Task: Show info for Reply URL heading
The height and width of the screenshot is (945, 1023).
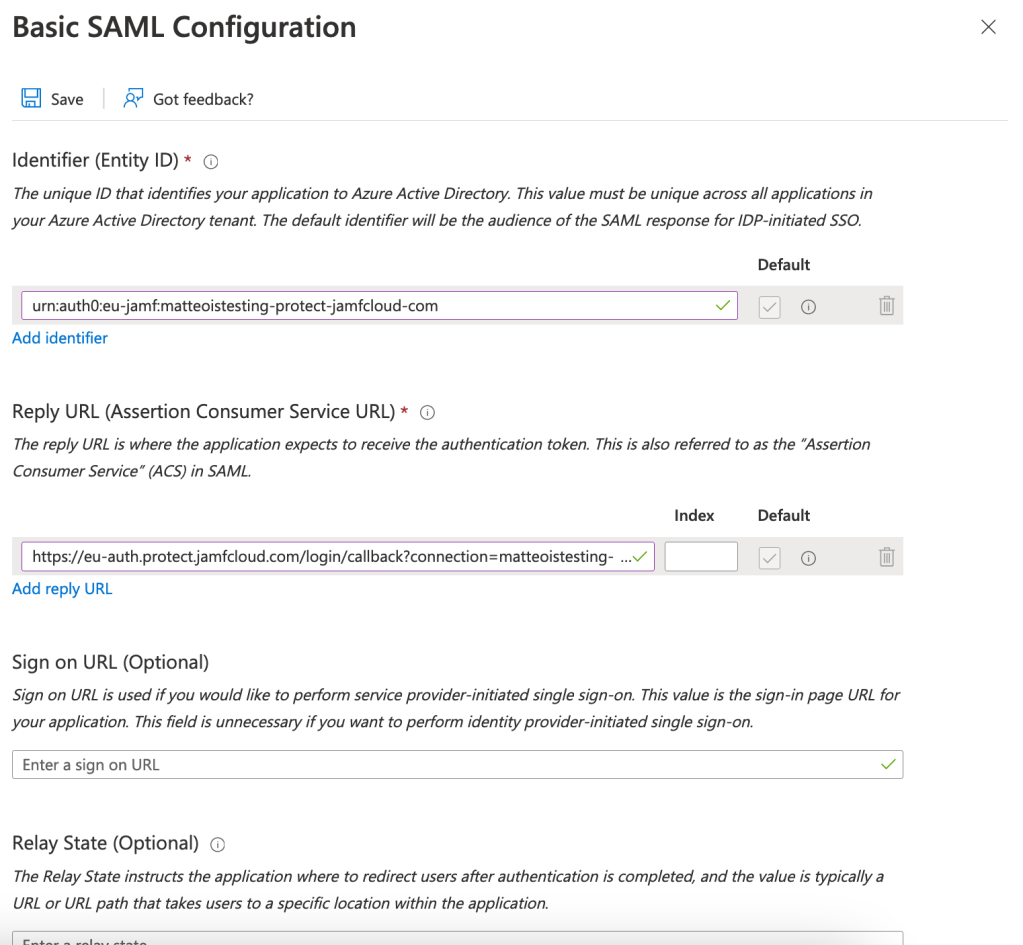Action: 427,412
